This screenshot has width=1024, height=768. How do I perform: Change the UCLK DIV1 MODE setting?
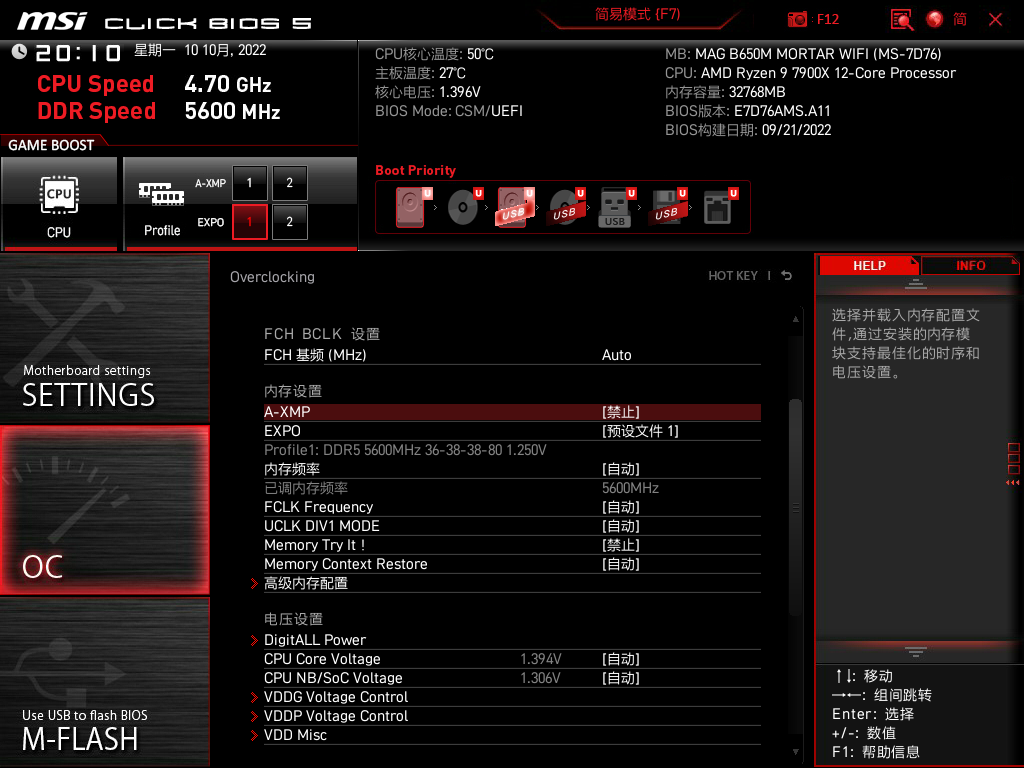pos(512,526)
